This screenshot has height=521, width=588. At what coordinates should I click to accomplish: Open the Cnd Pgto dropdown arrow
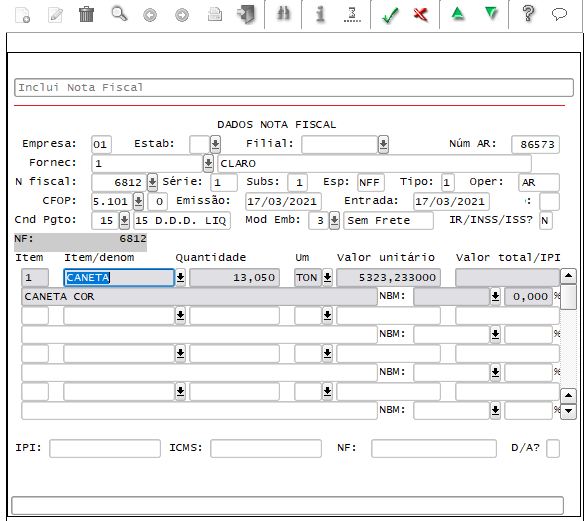[x=124, y=221]
